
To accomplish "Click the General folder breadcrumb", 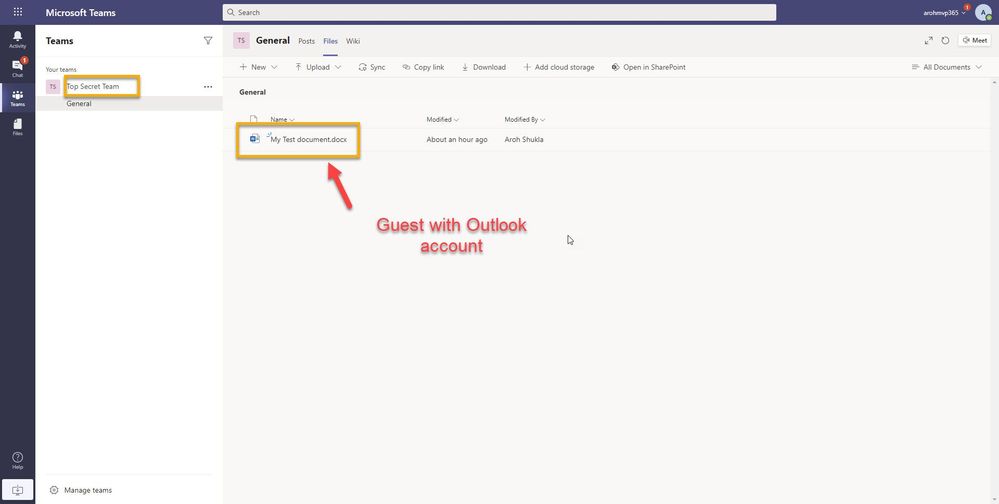I will (x=252, y=92).
